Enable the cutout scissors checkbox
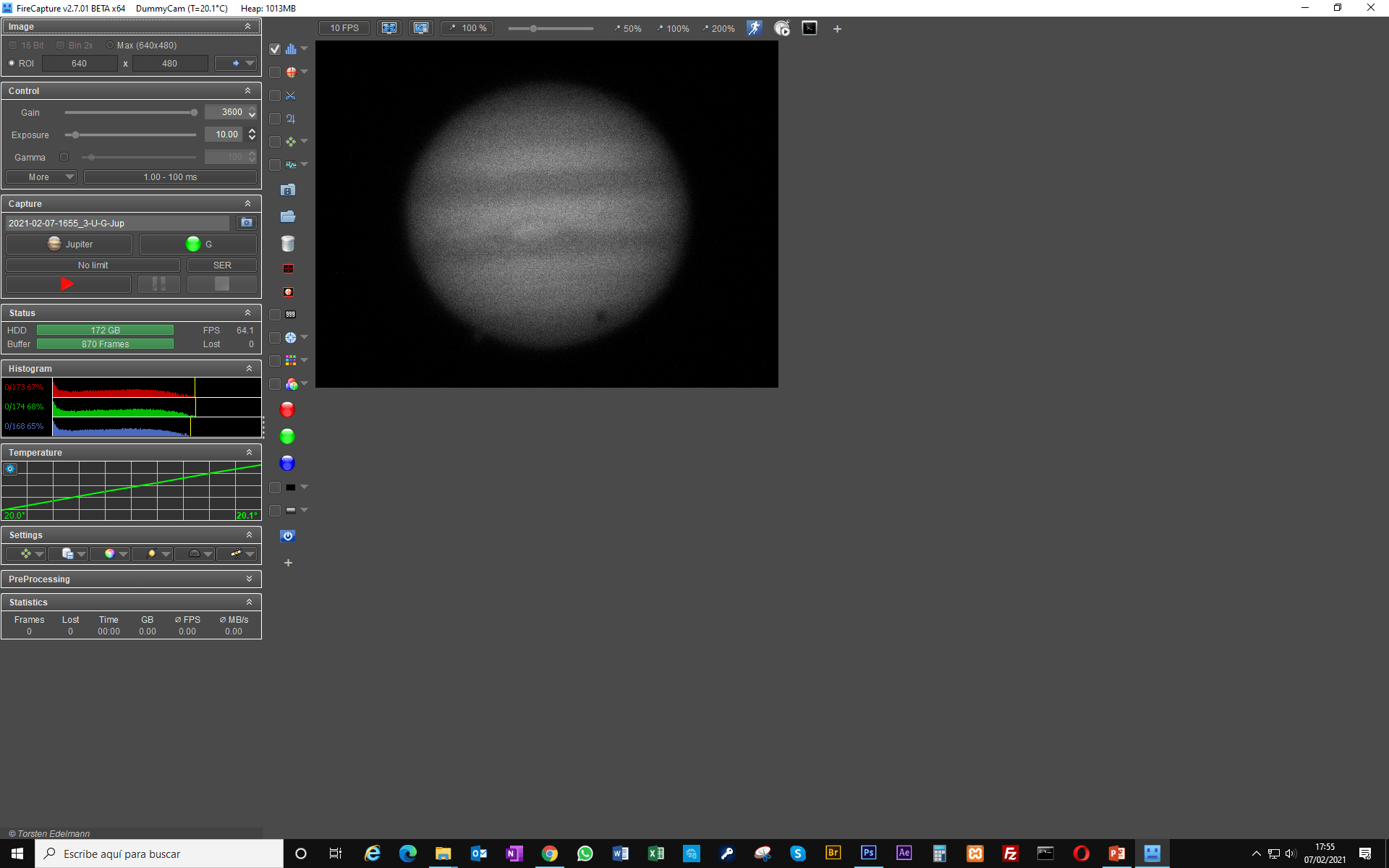This screenshot has height=868, width=1389. [275, 95]
